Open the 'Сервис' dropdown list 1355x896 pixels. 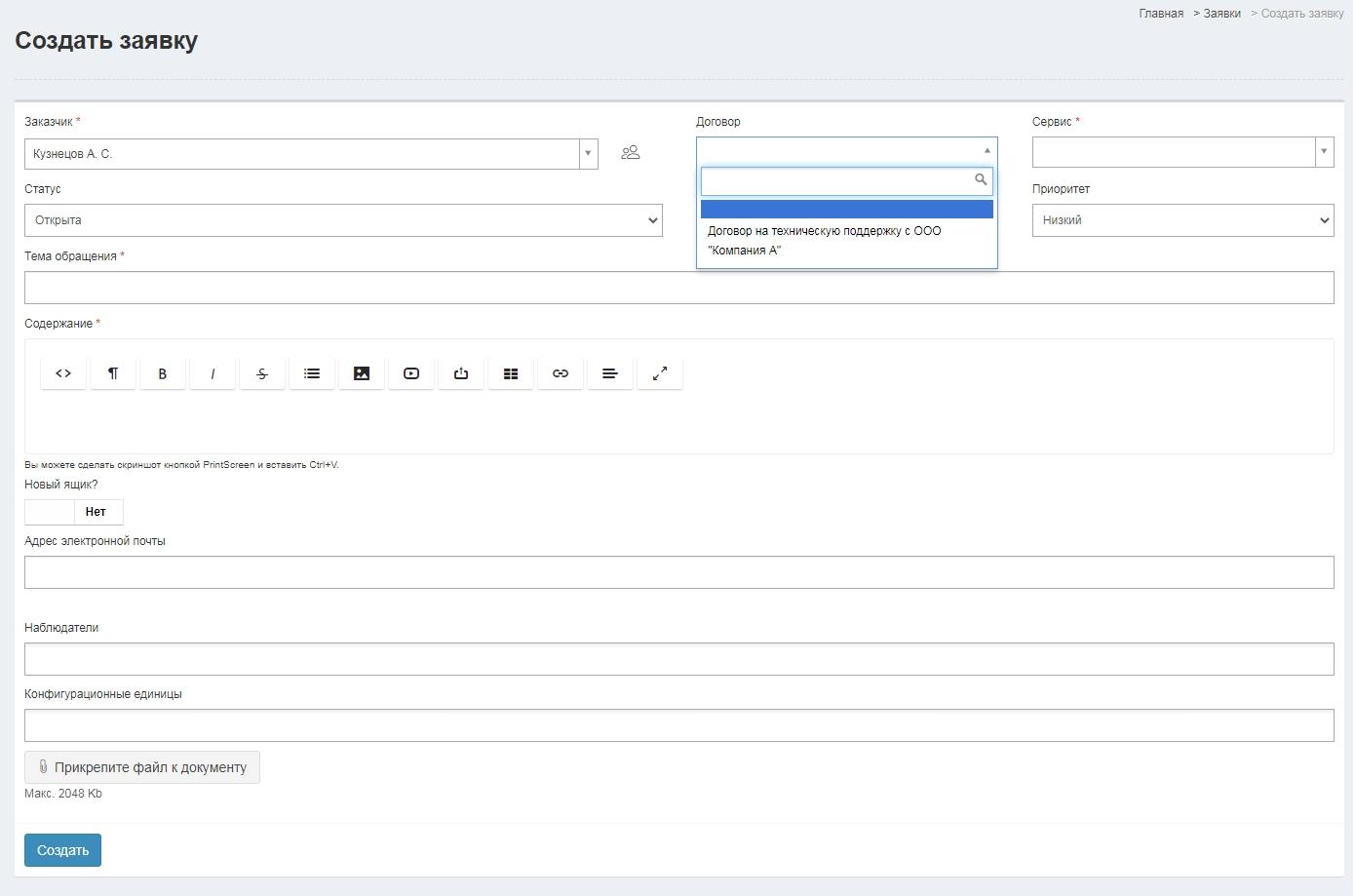click(1182, 152)
